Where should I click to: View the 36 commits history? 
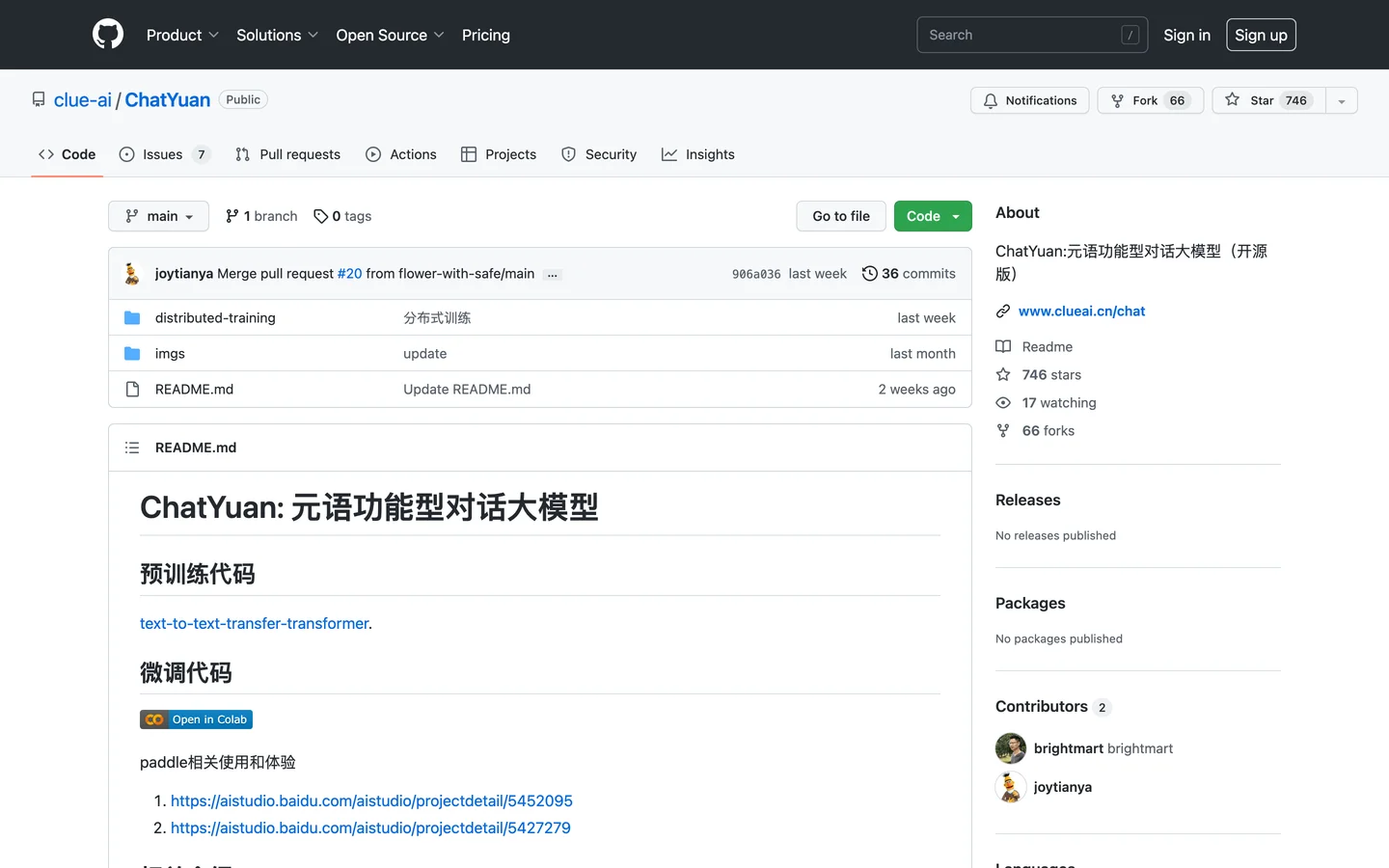coord(909,274)
